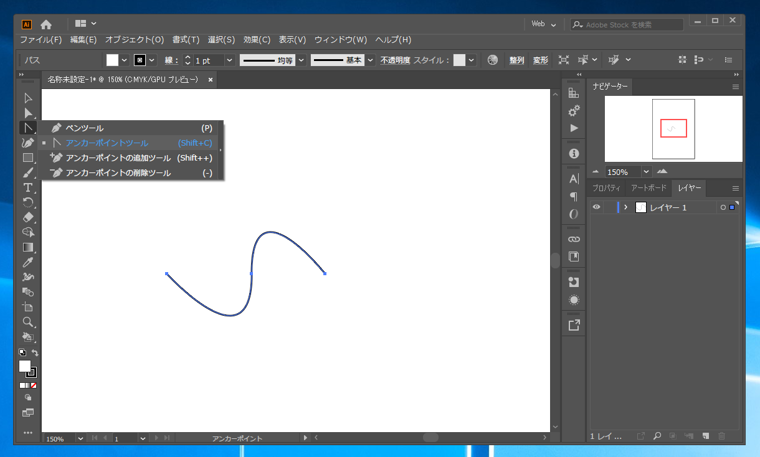Open the stroke weight dropdown

229,60
